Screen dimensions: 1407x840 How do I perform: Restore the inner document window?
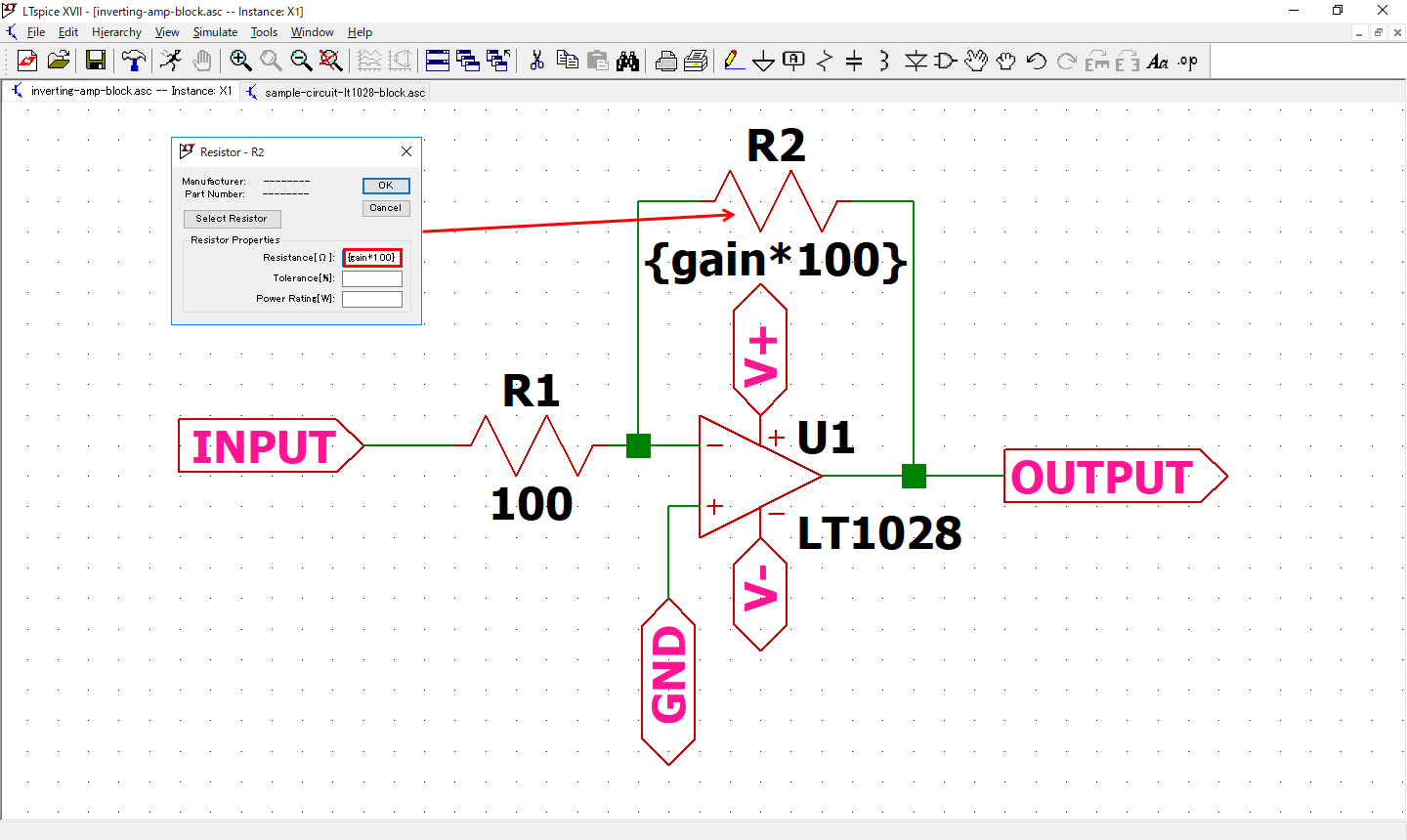[x=1379, y=32]
